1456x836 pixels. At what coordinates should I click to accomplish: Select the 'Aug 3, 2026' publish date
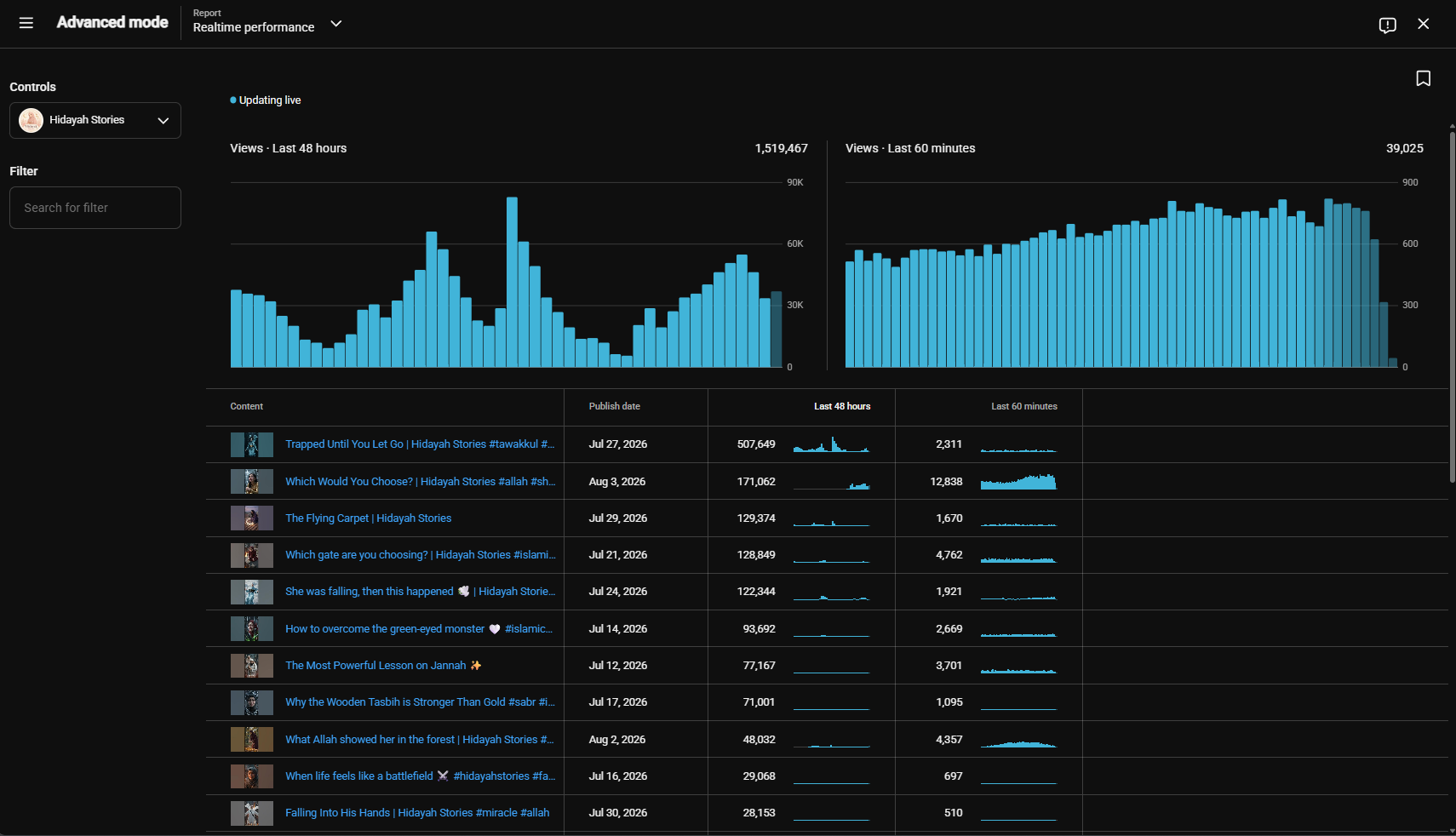coord(617,482)
